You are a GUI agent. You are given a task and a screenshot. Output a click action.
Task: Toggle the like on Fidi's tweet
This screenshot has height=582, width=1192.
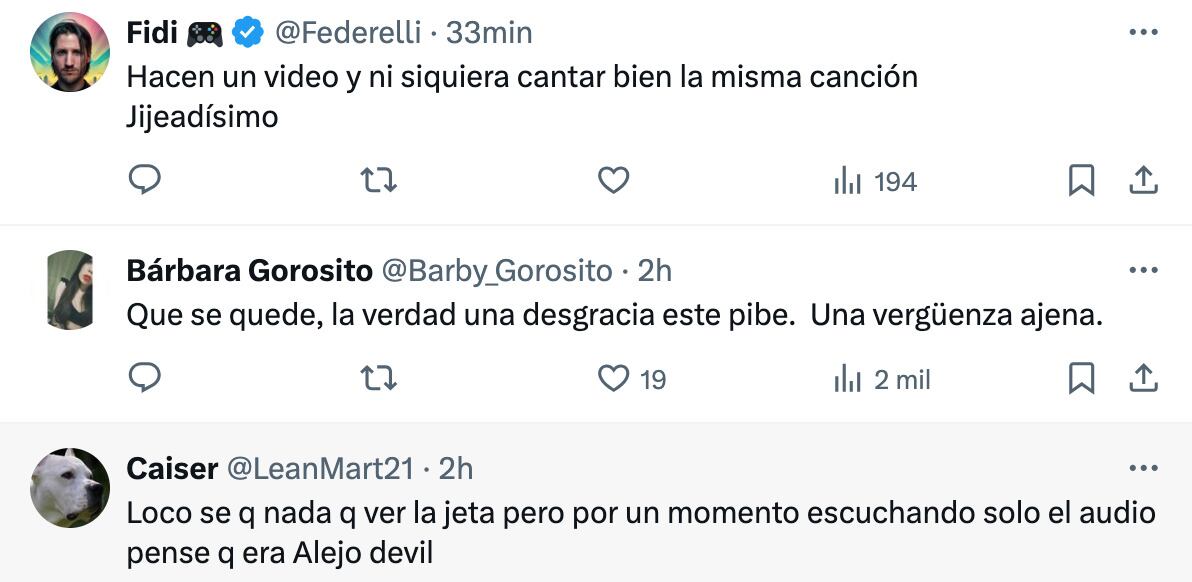[x=613, y=181]
